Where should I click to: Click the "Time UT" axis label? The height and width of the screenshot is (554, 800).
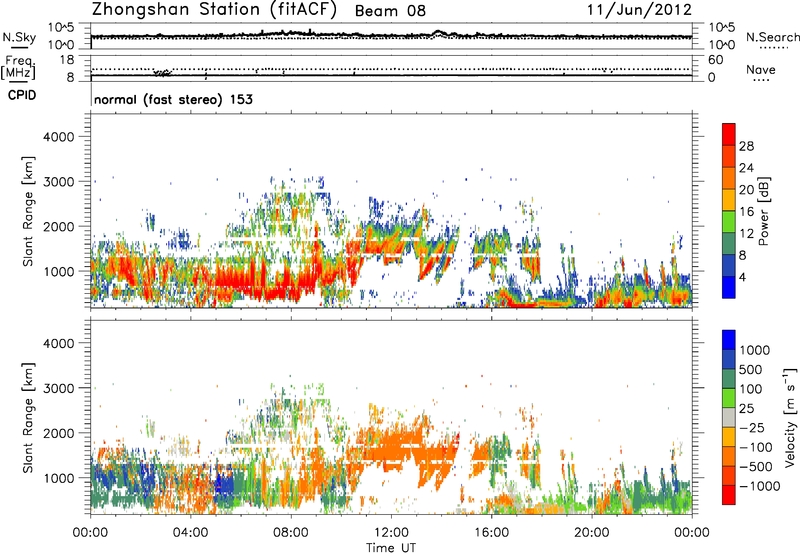click(x=391, y=548)
